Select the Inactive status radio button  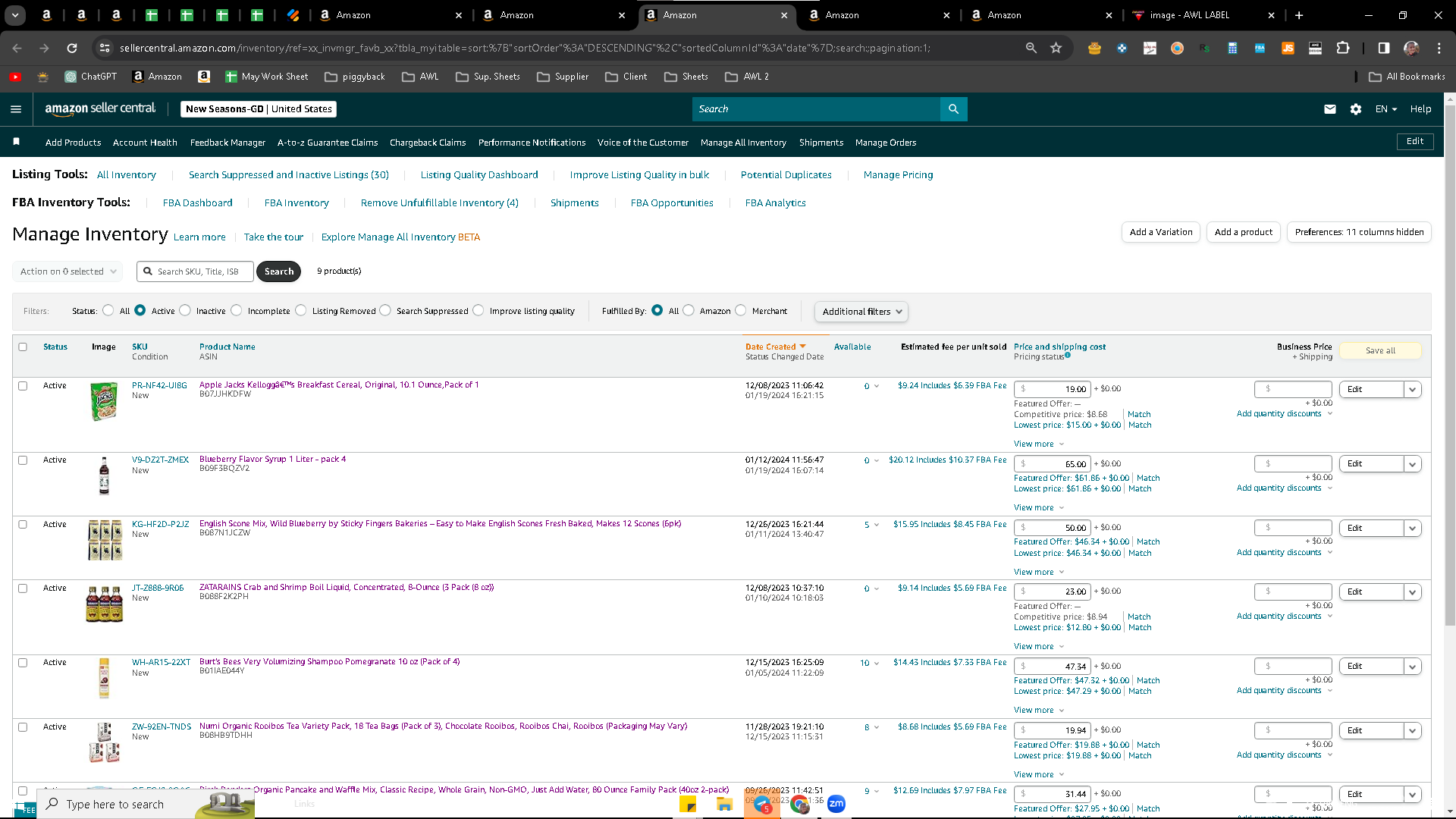click(185, 310)
